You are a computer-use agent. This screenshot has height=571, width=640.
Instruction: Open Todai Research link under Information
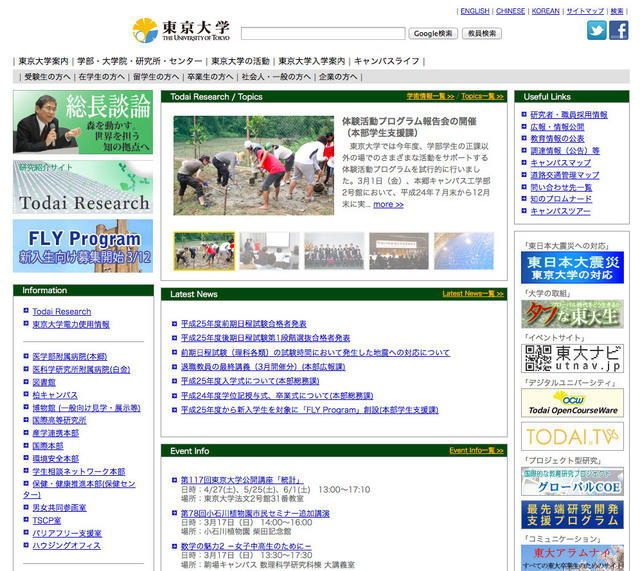coord(62,311)
